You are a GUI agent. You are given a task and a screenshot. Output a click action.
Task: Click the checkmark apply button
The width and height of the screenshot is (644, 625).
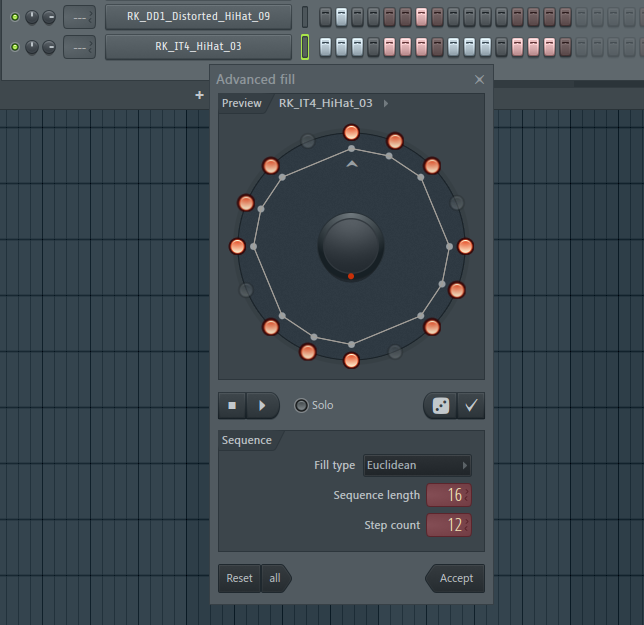(x=471, y=406)
